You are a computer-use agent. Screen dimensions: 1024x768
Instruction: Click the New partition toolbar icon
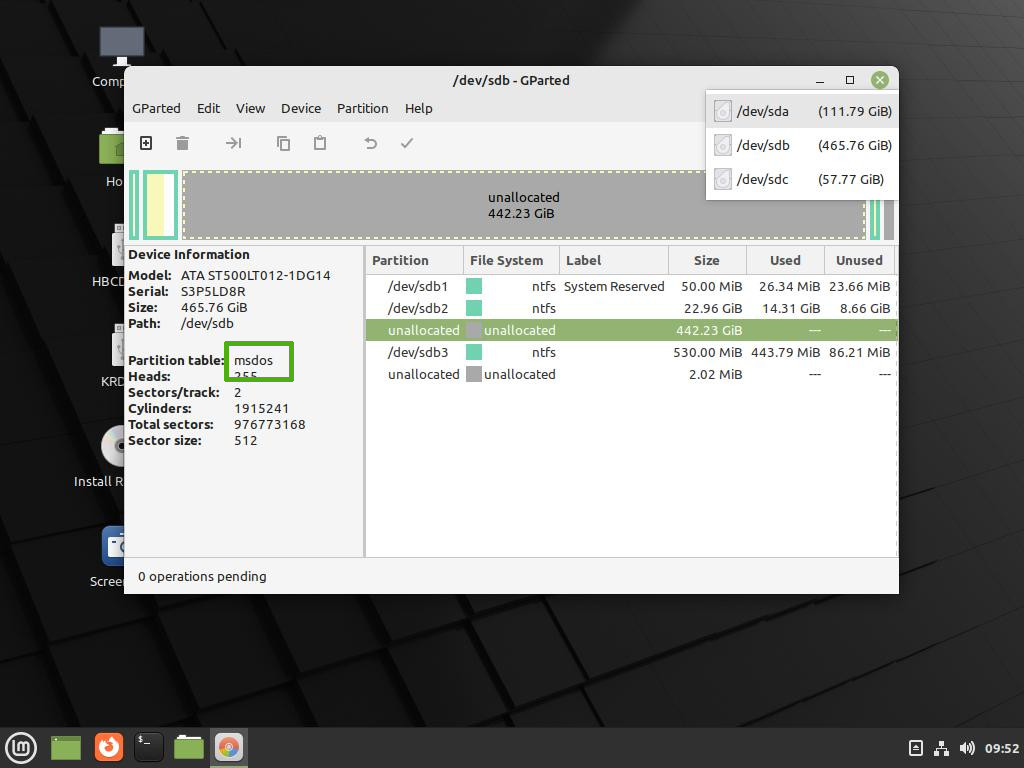pyautogui.click(x=146, y=143)
